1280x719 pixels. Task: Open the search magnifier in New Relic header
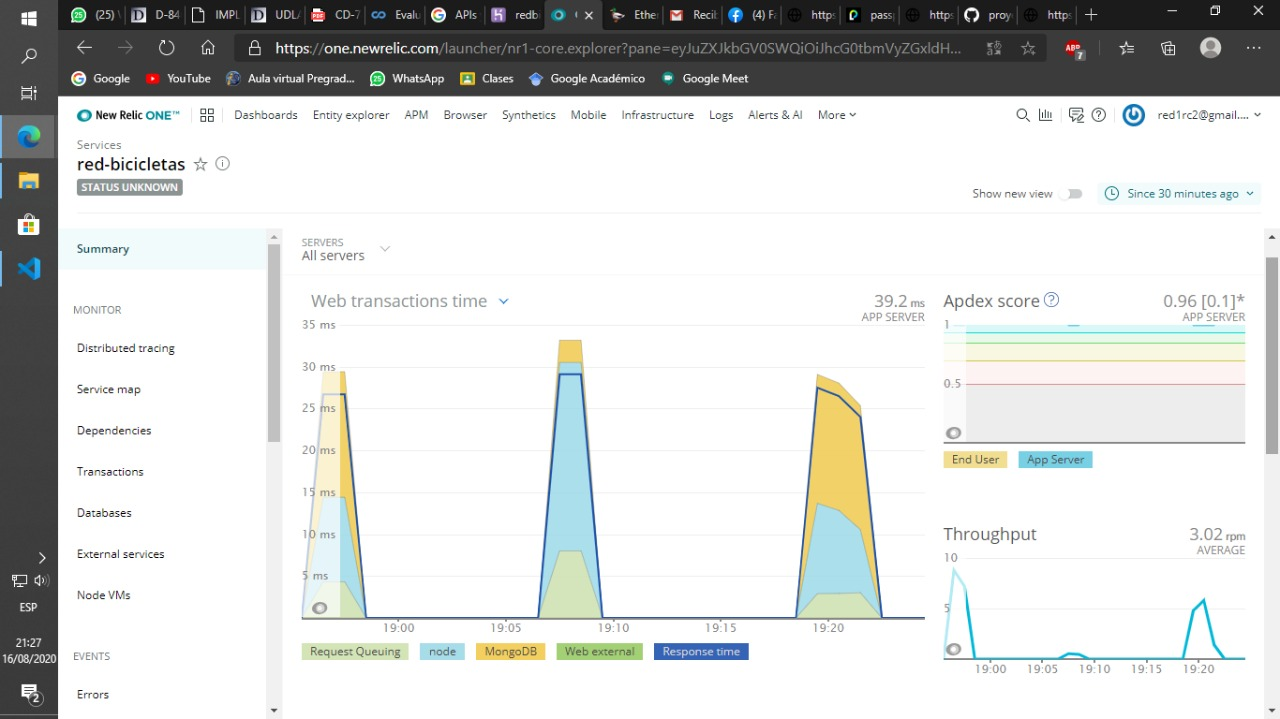pos(1022,115)
